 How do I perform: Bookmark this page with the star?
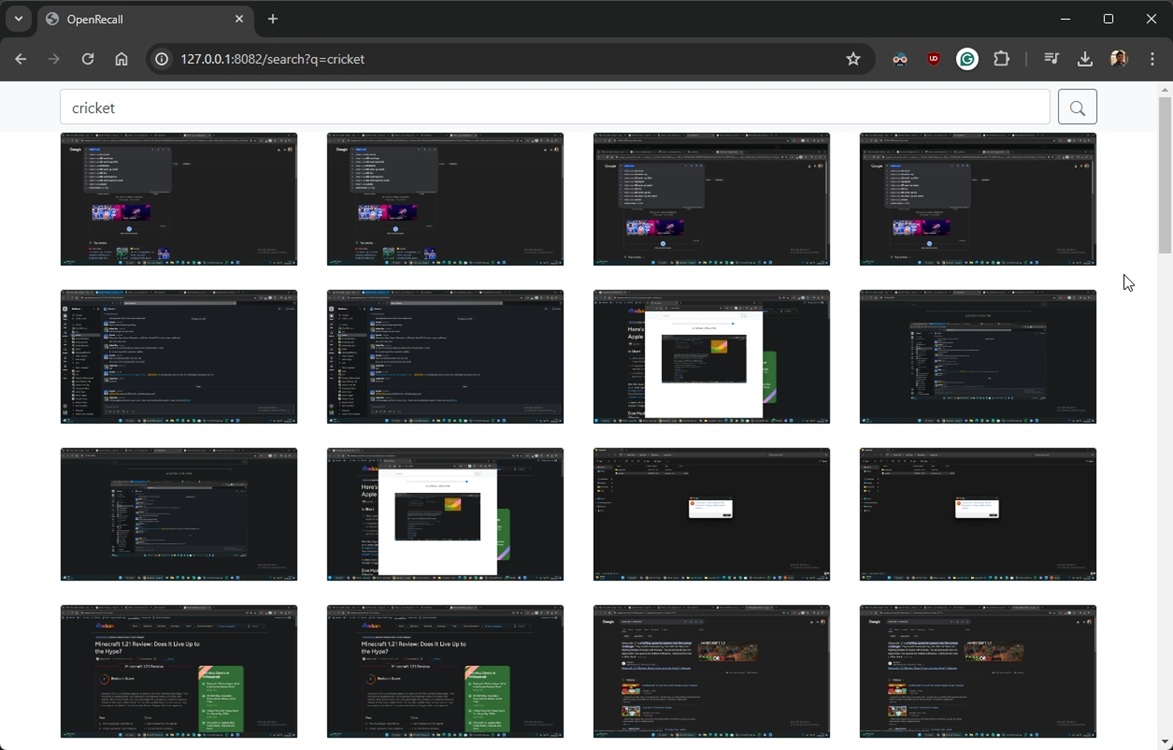853,59
